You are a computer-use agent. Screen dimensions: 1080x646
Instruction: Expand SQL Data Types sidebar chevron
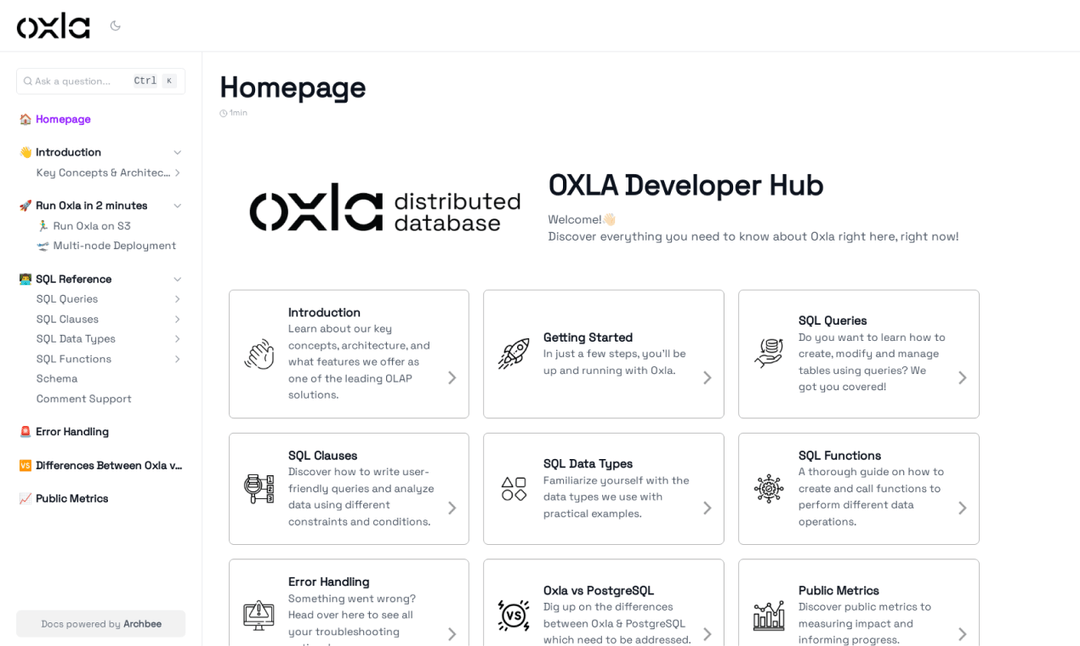[177, 339]
